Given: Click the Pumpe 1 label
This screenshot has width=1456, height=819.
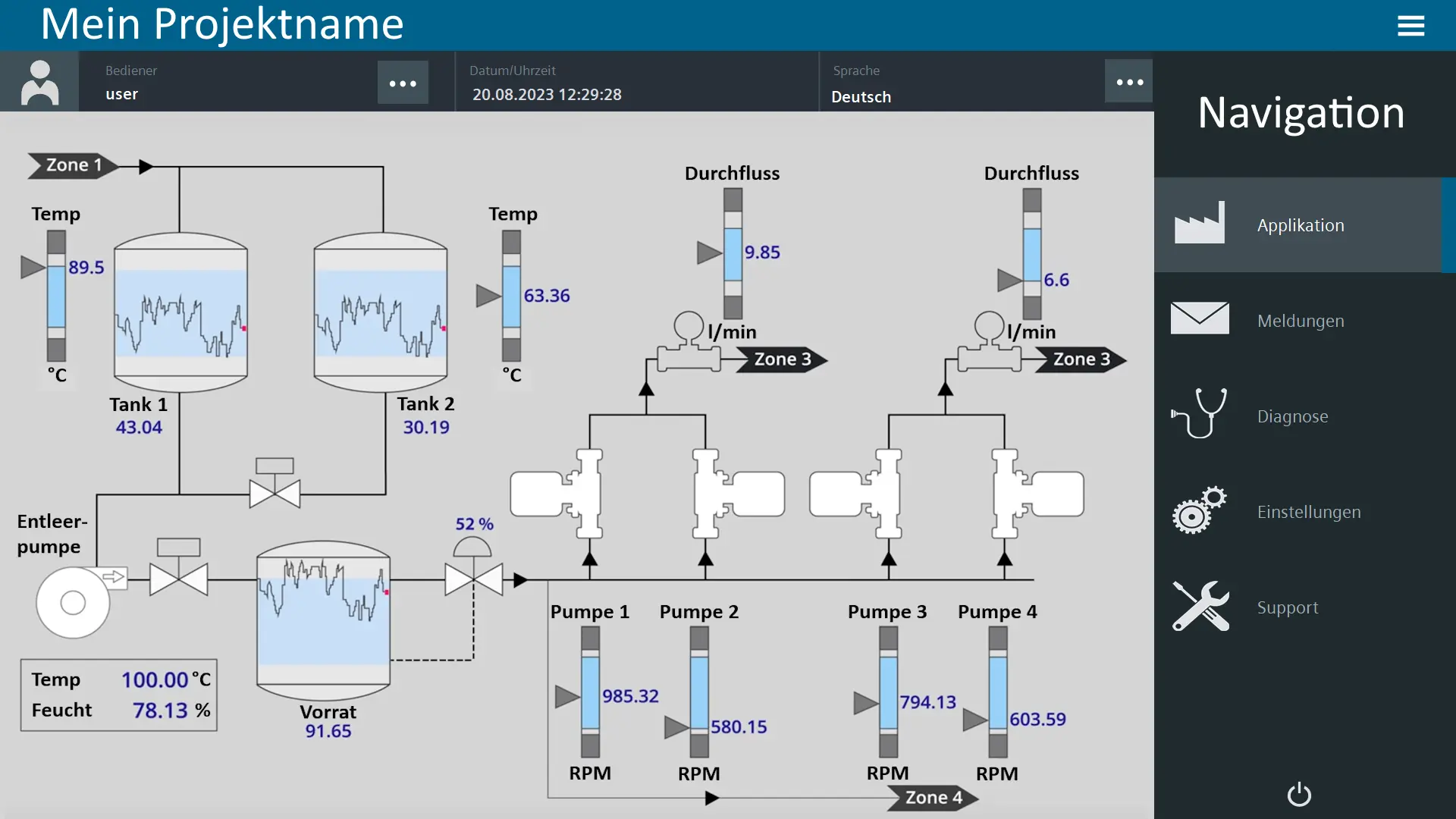Looking at the screenshot, I should coord(590,612).
